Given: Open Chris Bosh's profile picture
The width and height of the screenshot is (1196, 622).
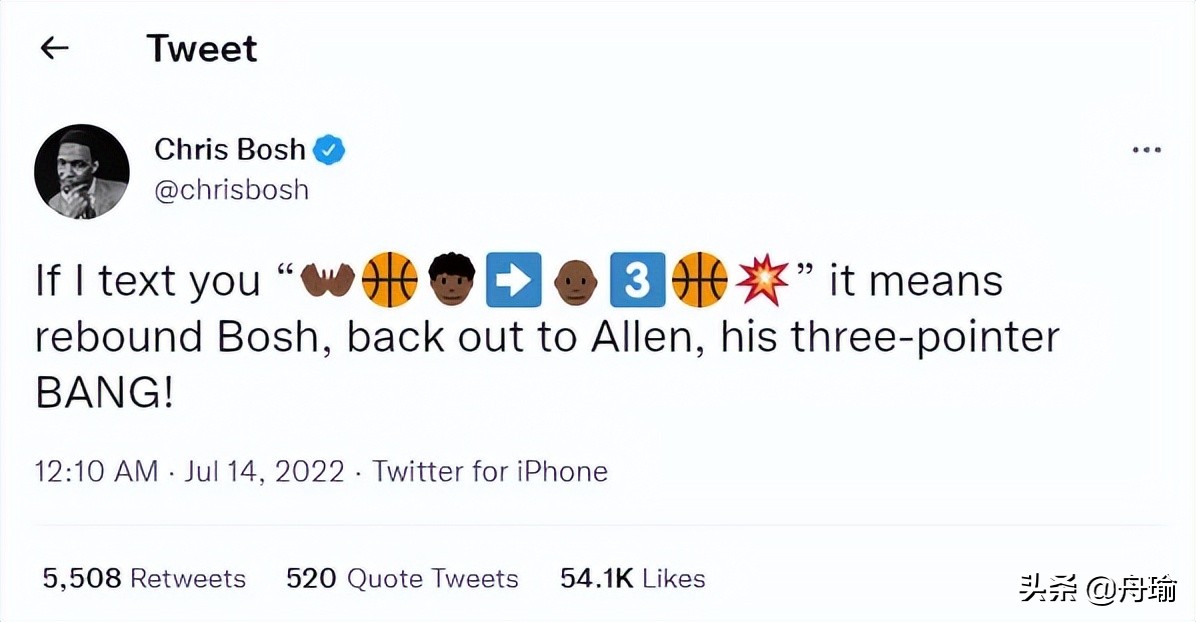Looking at the screenshot, I should click(82, 171).
